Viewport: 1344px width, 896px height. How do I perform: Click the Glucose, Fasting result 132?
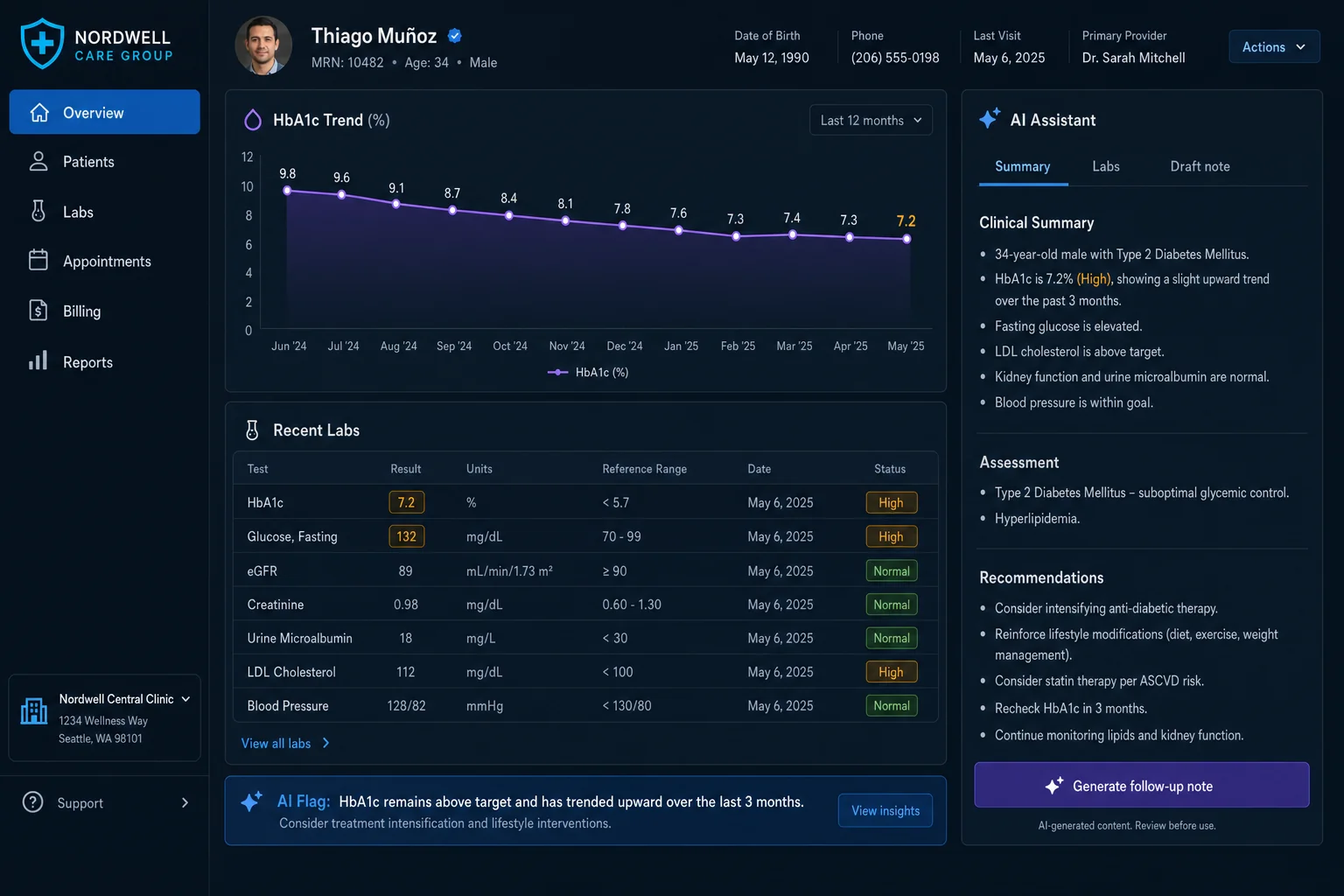click(406, 536)
